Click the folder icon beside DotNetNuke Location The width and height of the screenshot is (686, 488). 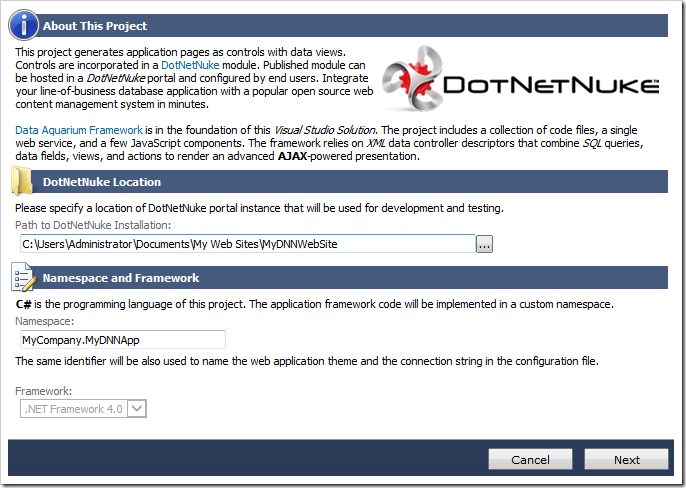point(22,181)
